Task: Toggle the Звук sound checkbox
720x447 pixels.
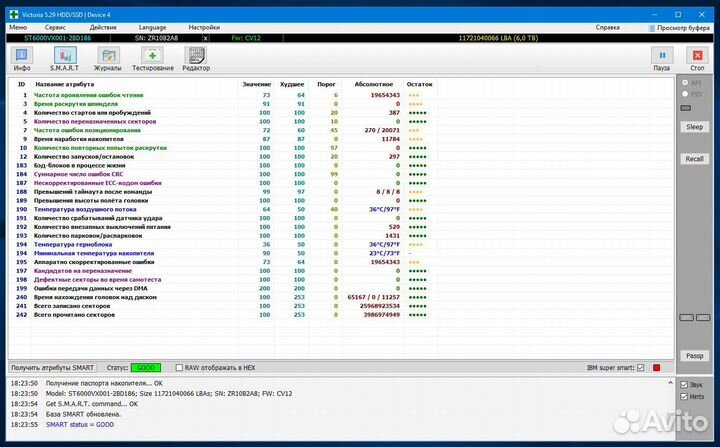Action: pyautogui.click(x=684, y=385)
